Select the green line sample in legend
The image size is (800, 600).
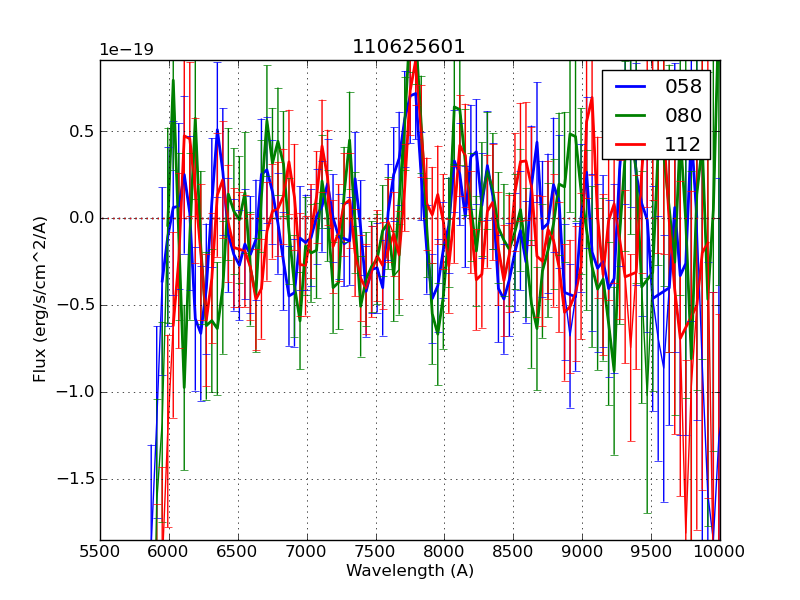(632, 115)
